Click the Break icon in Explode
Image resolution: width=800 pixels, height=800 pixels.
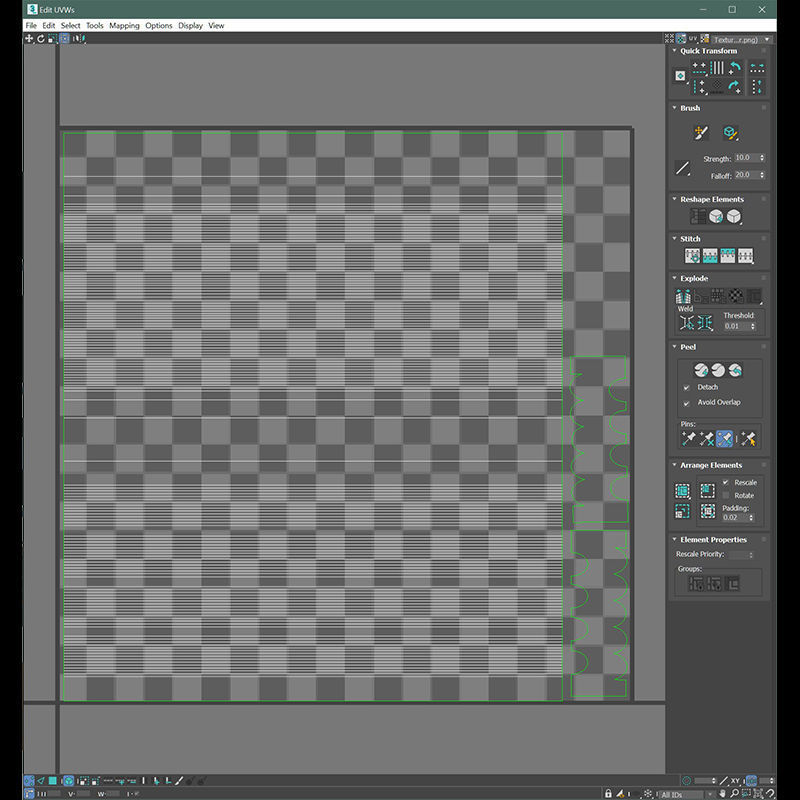click(683, 295)
